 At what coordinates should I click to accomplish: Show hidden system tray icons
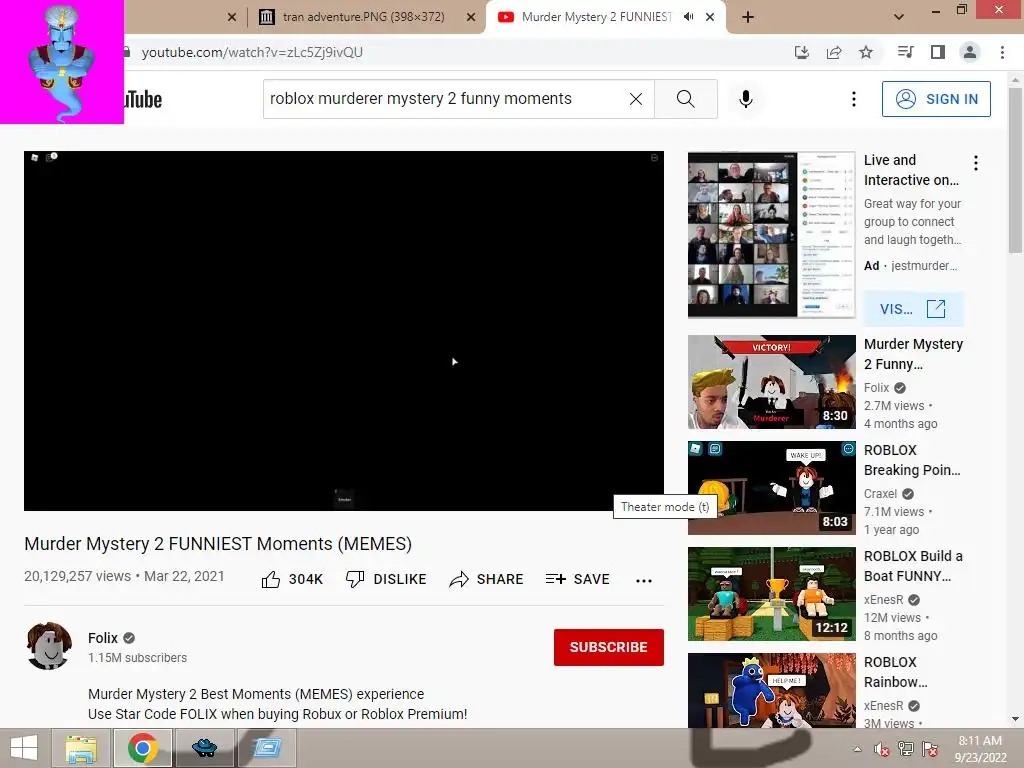pos(857,749)
